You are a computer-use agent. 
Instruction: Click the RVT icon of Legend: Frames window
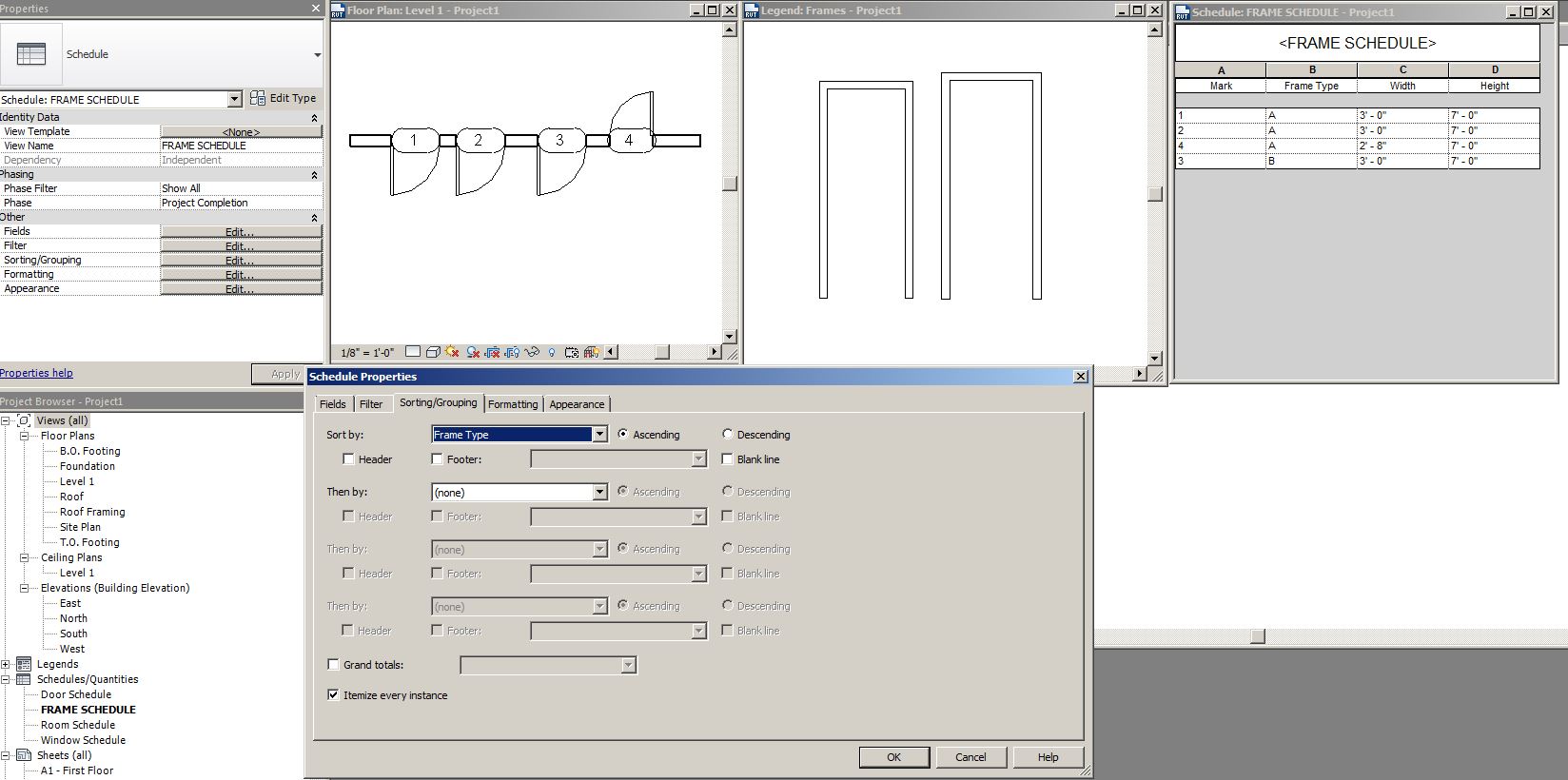click(752, 10)
